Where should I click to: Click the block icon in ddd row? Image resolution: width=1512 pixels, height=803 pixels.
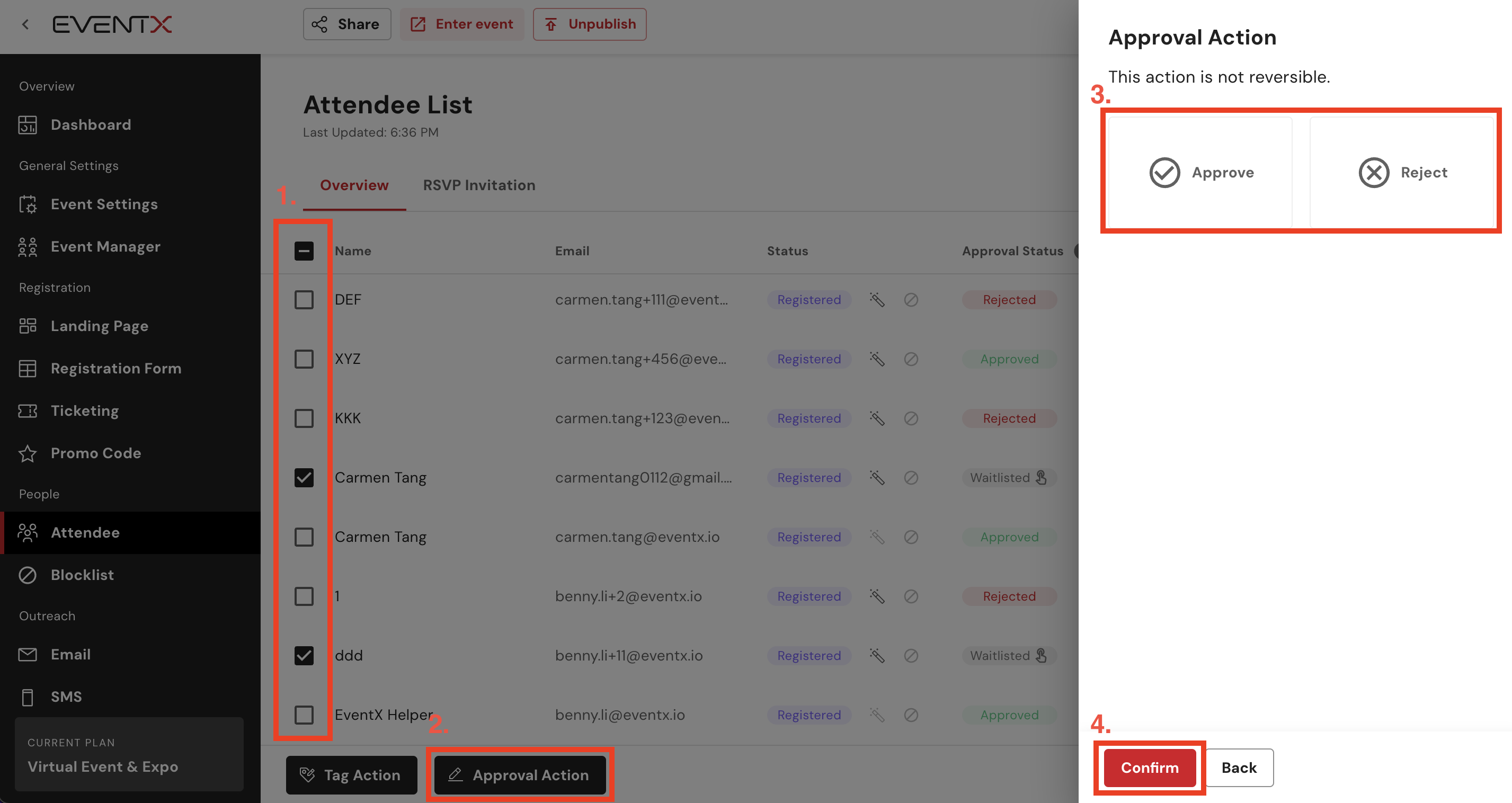(911, 655)
